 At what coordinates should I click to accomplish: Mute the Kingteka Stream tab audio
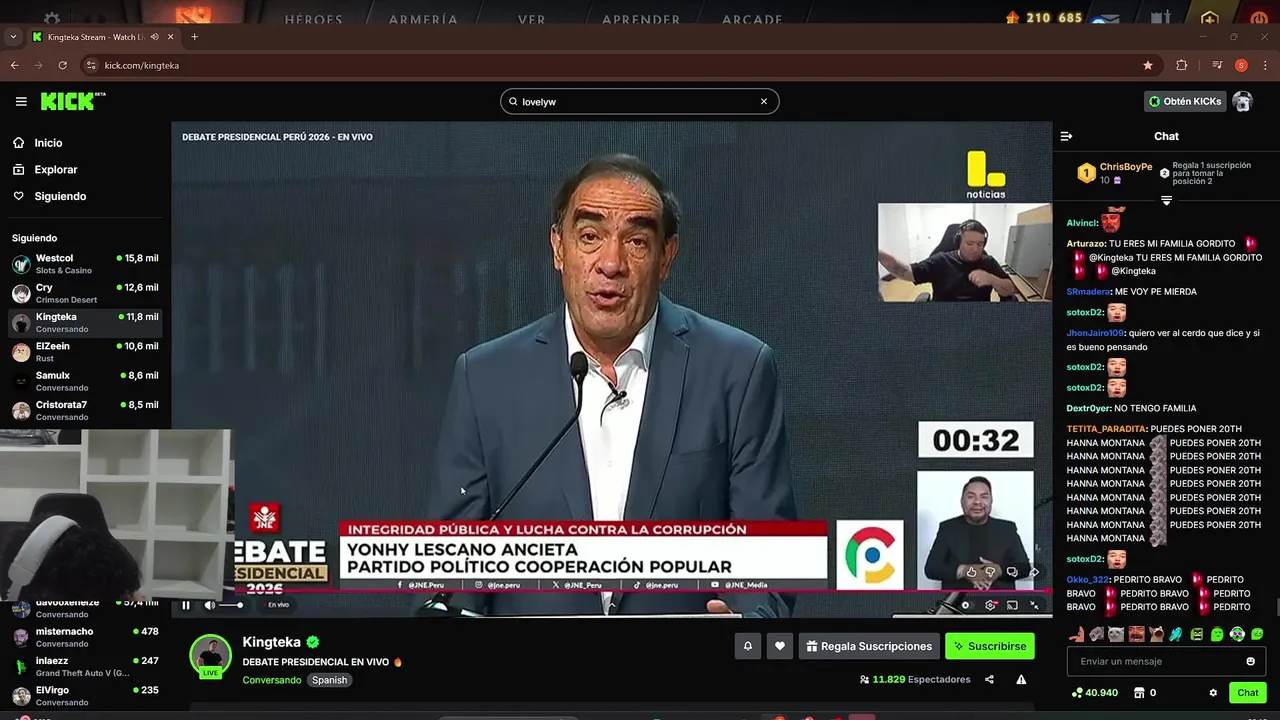tap(154, 37)
